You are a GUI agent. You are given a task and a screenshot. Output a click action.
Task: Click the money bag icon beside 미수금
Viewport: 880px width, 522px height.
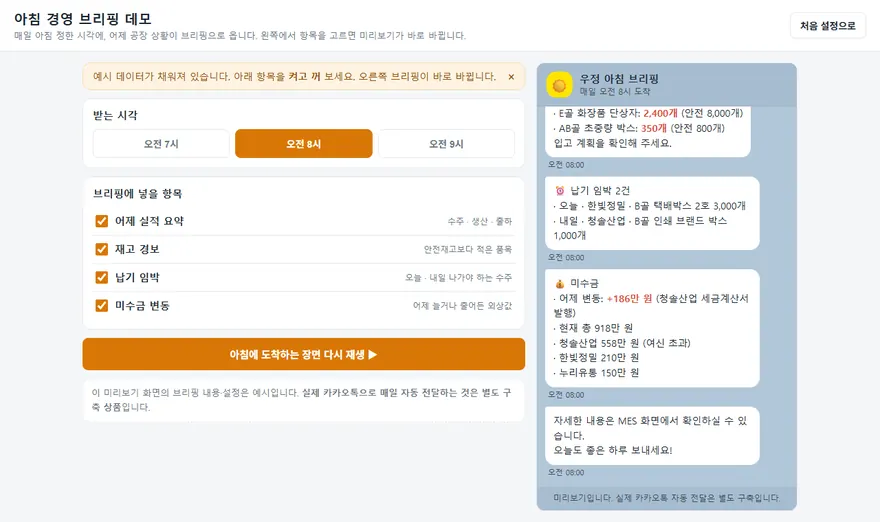(560, 283)
